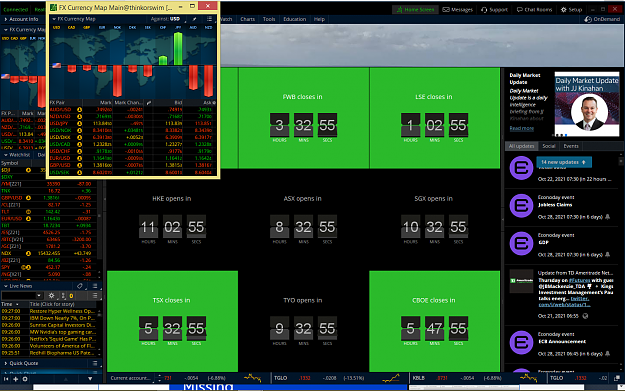Screen dimensions: 625x391
Task: Open the ECB Announcement Econoday event
Action: tap(562, 342)
